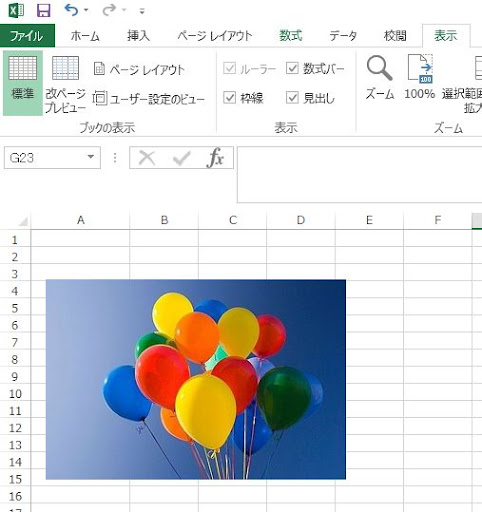Click the formula bar cancel X

147,158
